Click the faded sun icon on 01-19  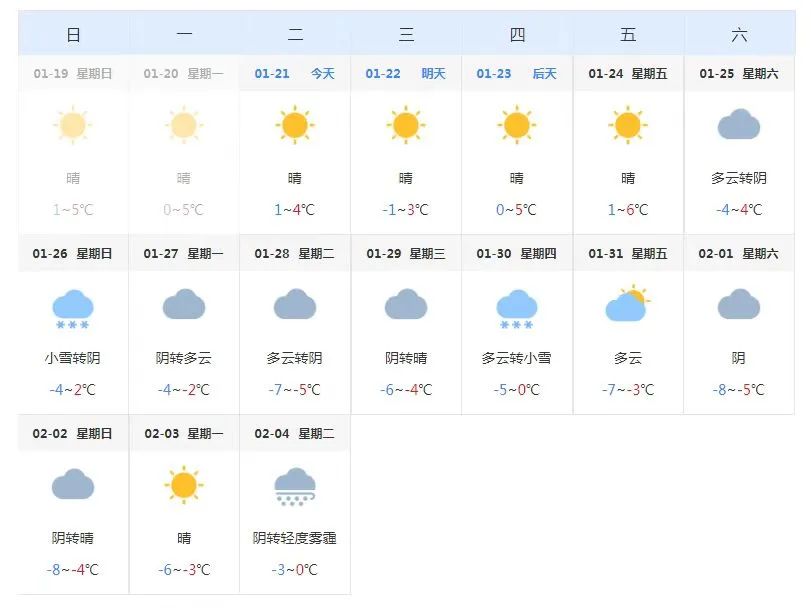tap(73, 125)
